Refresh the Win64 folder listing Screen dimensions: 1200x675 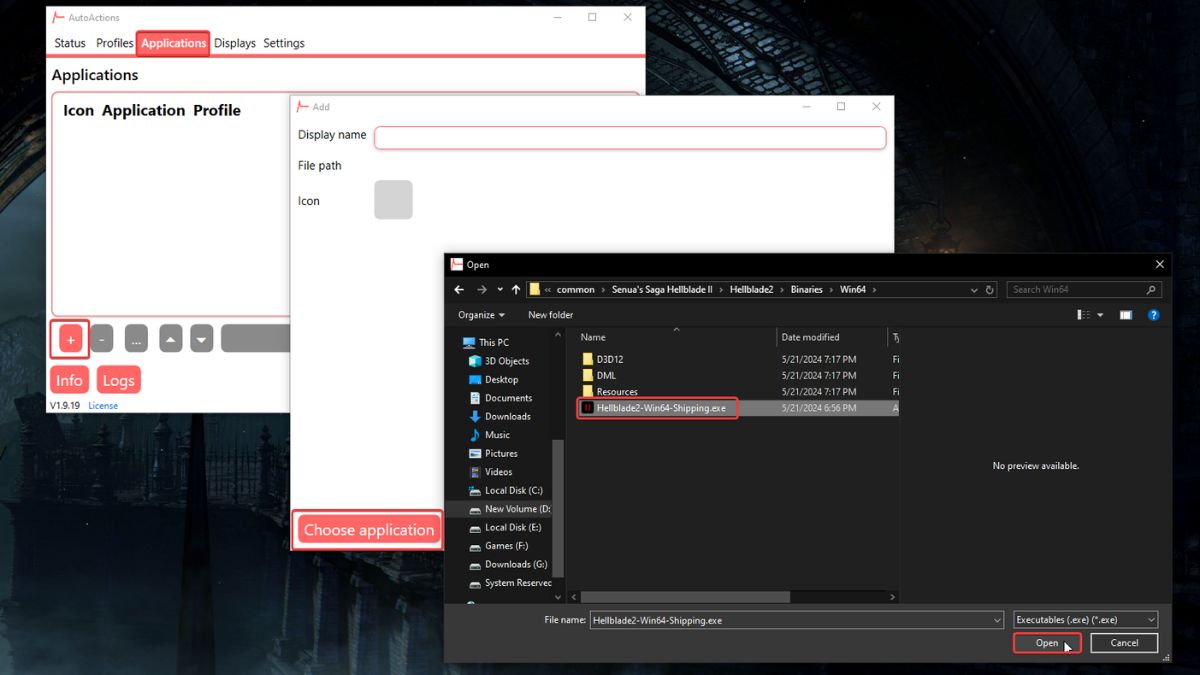coord(990,290)
